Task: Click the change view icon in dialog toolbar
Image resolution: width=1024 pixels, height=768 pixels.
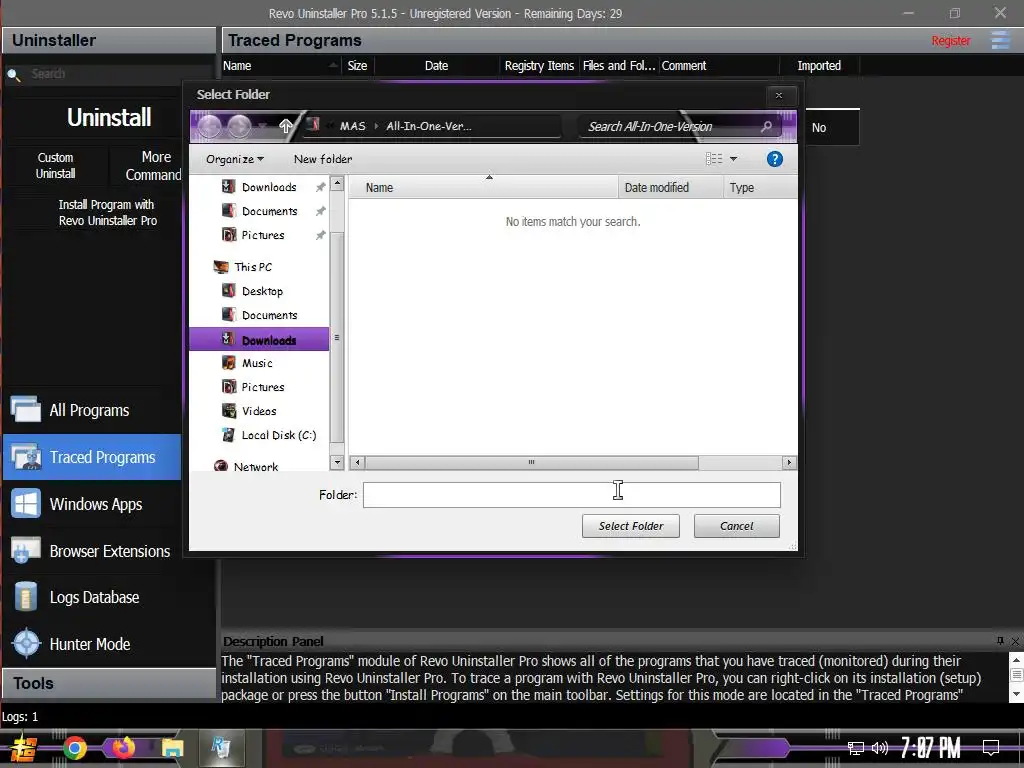Action: click(x=714, y=159)
